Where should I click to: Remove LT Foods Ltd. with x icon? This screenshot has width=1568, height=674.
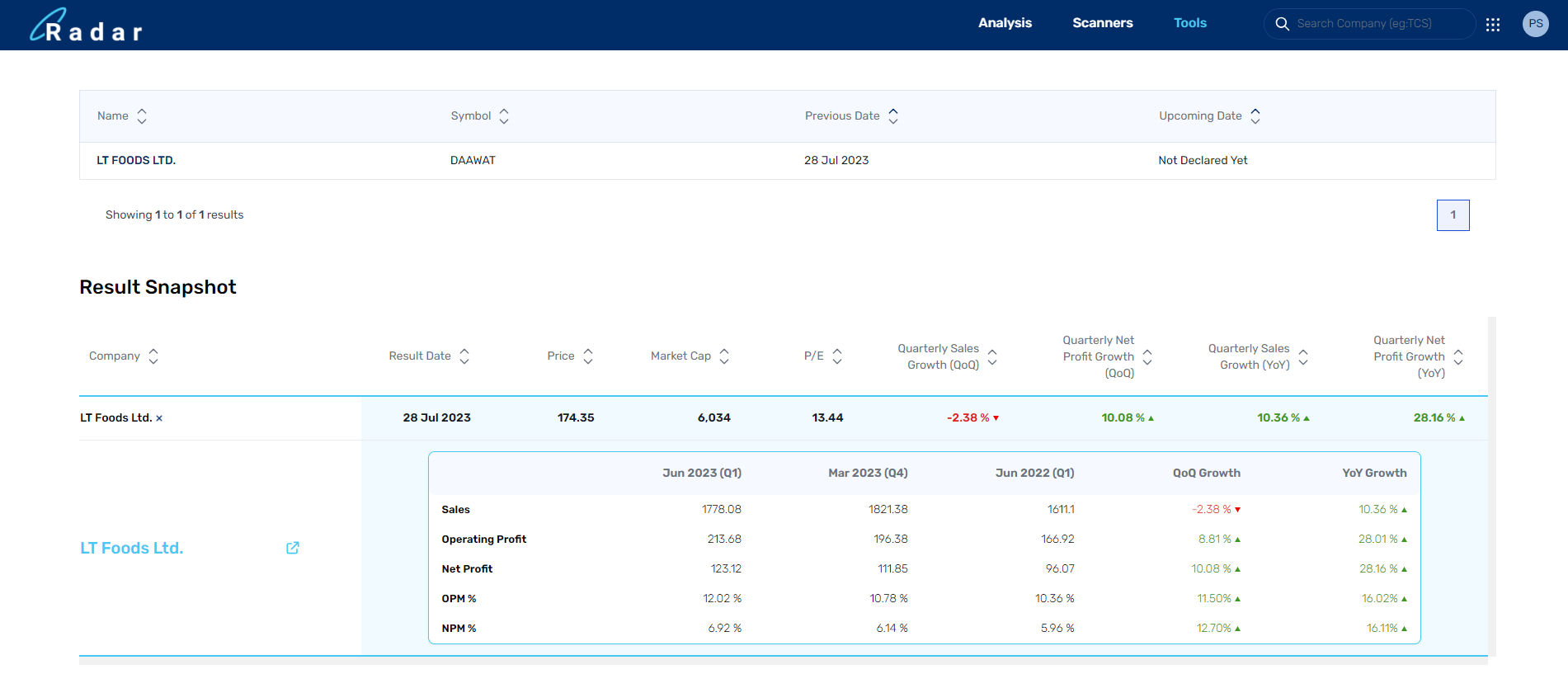click(x=159, y=418)
